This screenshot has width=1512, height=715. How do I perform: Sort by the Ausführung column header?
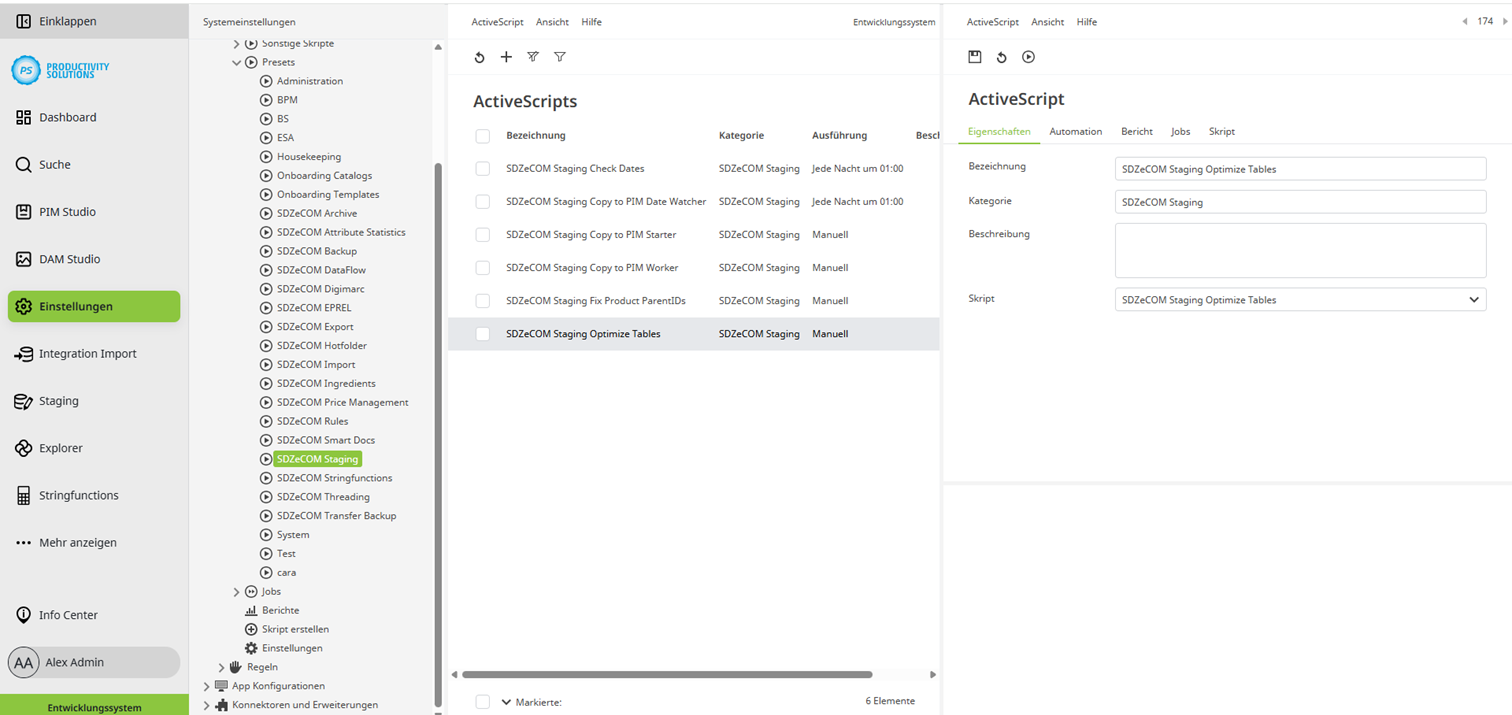(x=839, y=136)
